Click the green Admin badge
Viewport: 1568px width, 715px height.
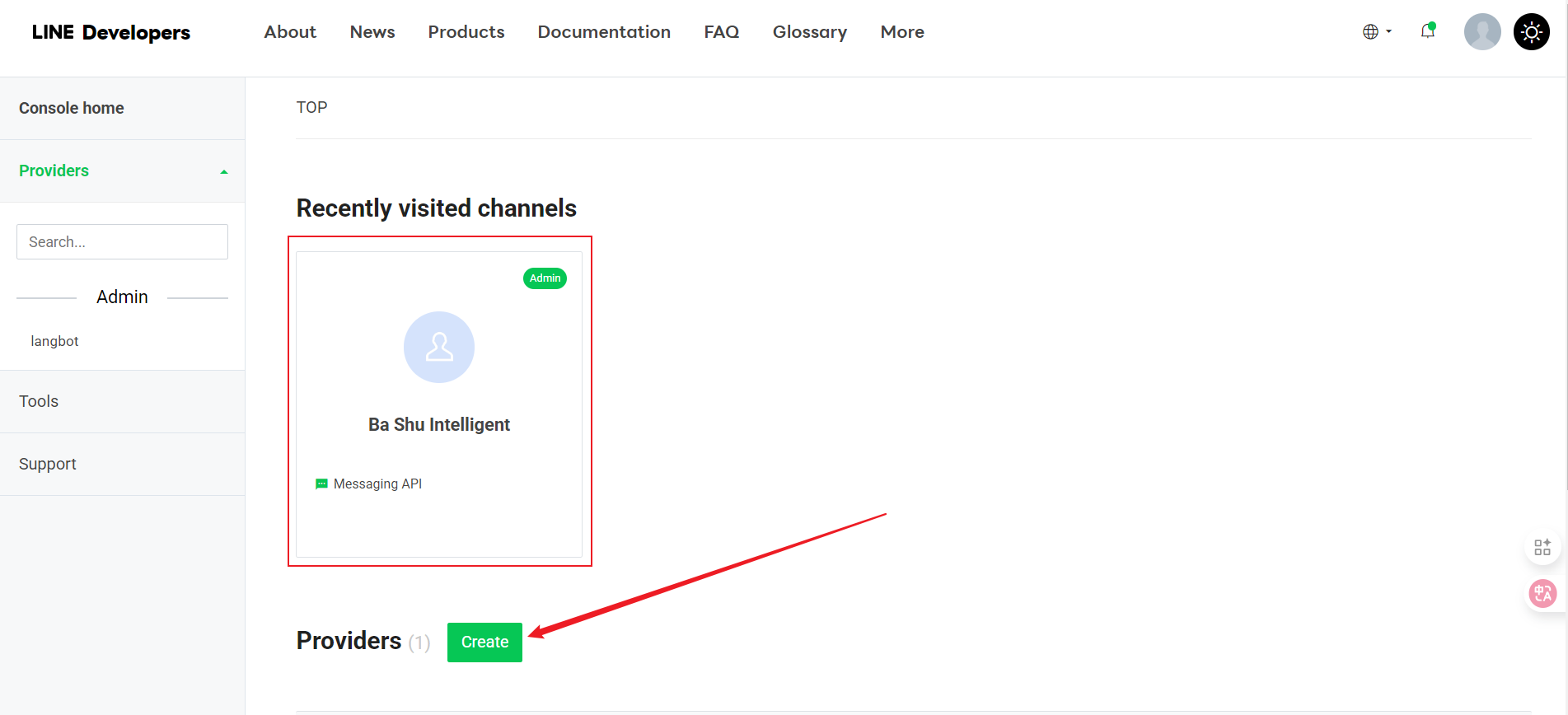(x=545, y=278)
